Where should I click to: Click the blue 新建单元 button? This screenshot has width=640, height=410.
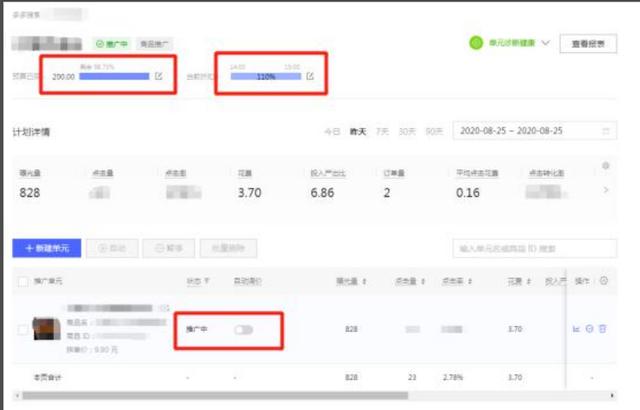pyautogui.click(x=47, y=248)
